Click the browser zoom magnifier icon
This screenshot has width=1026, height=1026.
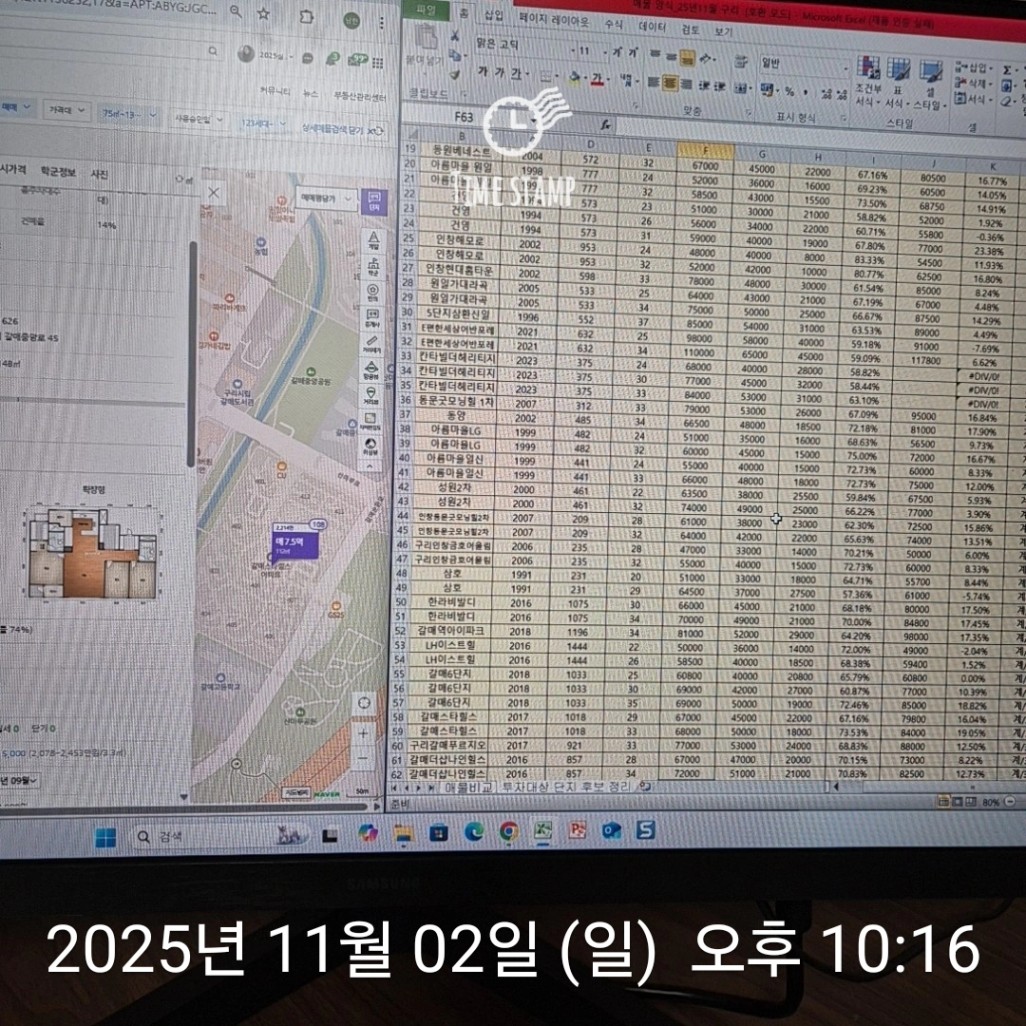point(236,11)
